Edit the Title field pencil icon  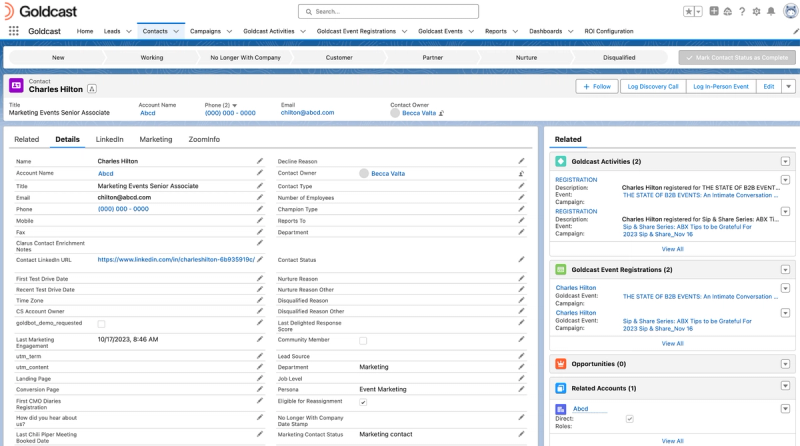pyautogui.click(x=260, y=186)
